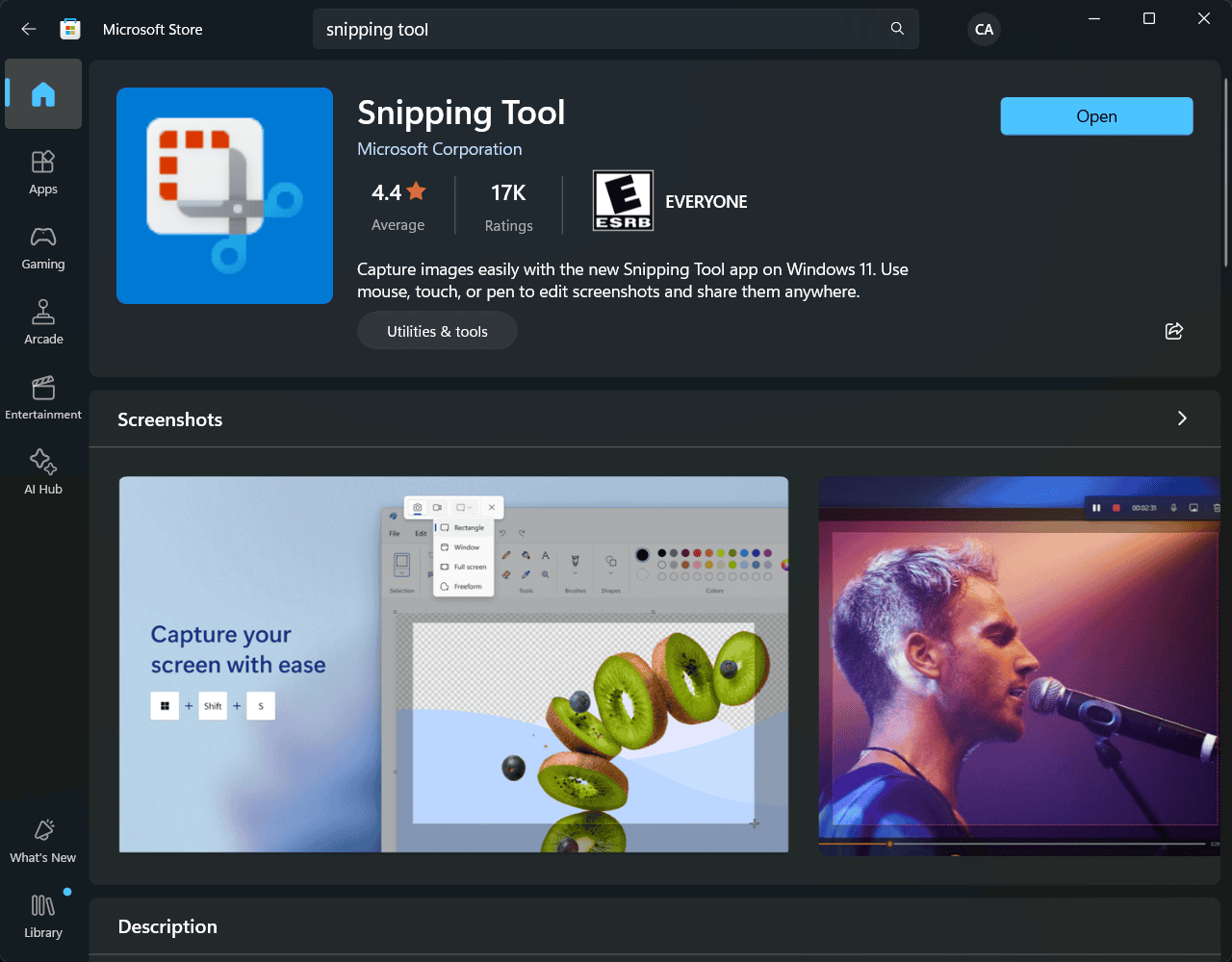The image size is (1232, 962).
Task: Click the EVERYONE rating text
Action: click(706, 202)
